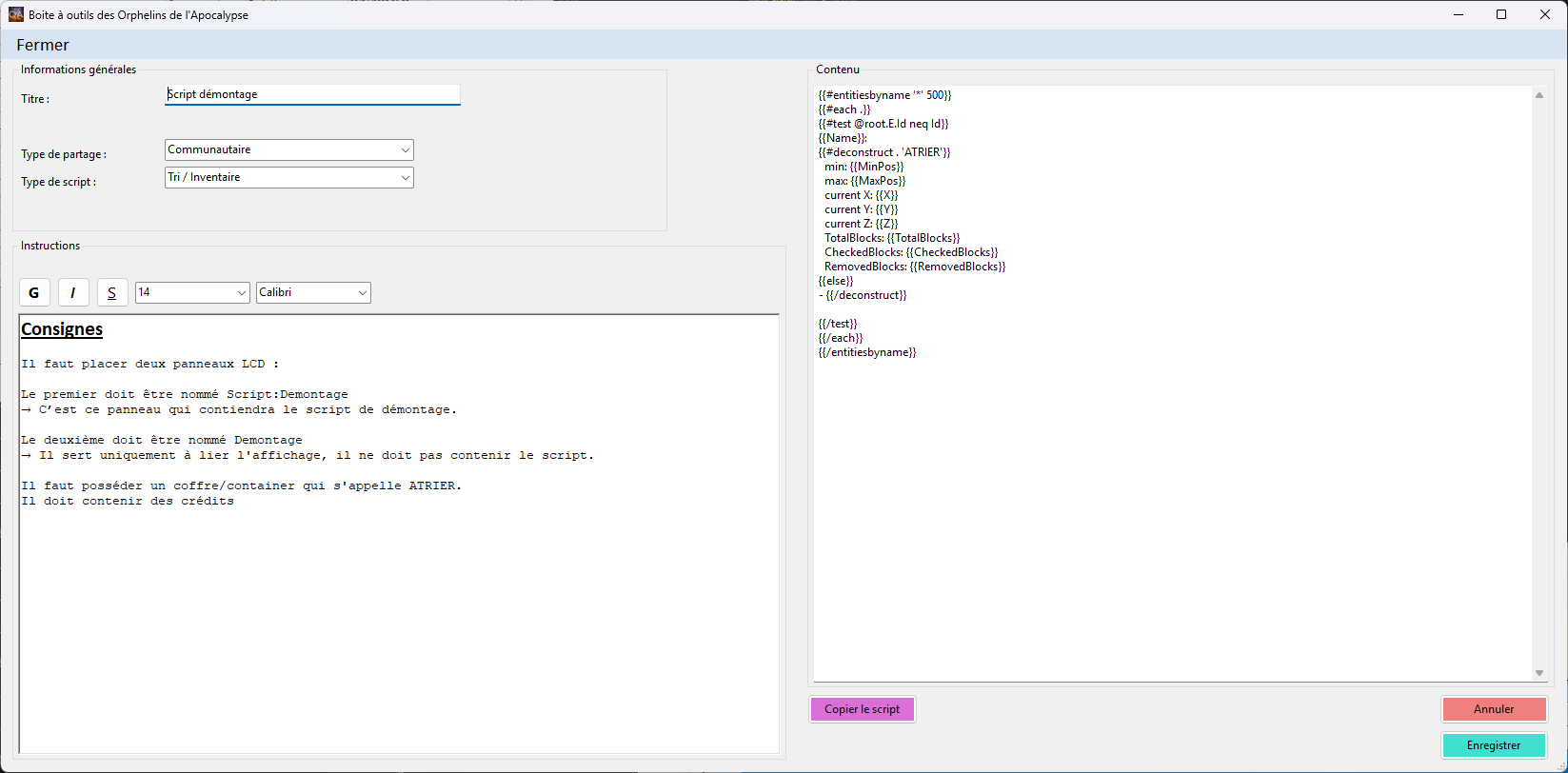Toggle underline formatting with the S button
Image resolution: width=1568 pixels, height=773 pixels.
click(x=112, y=293)
